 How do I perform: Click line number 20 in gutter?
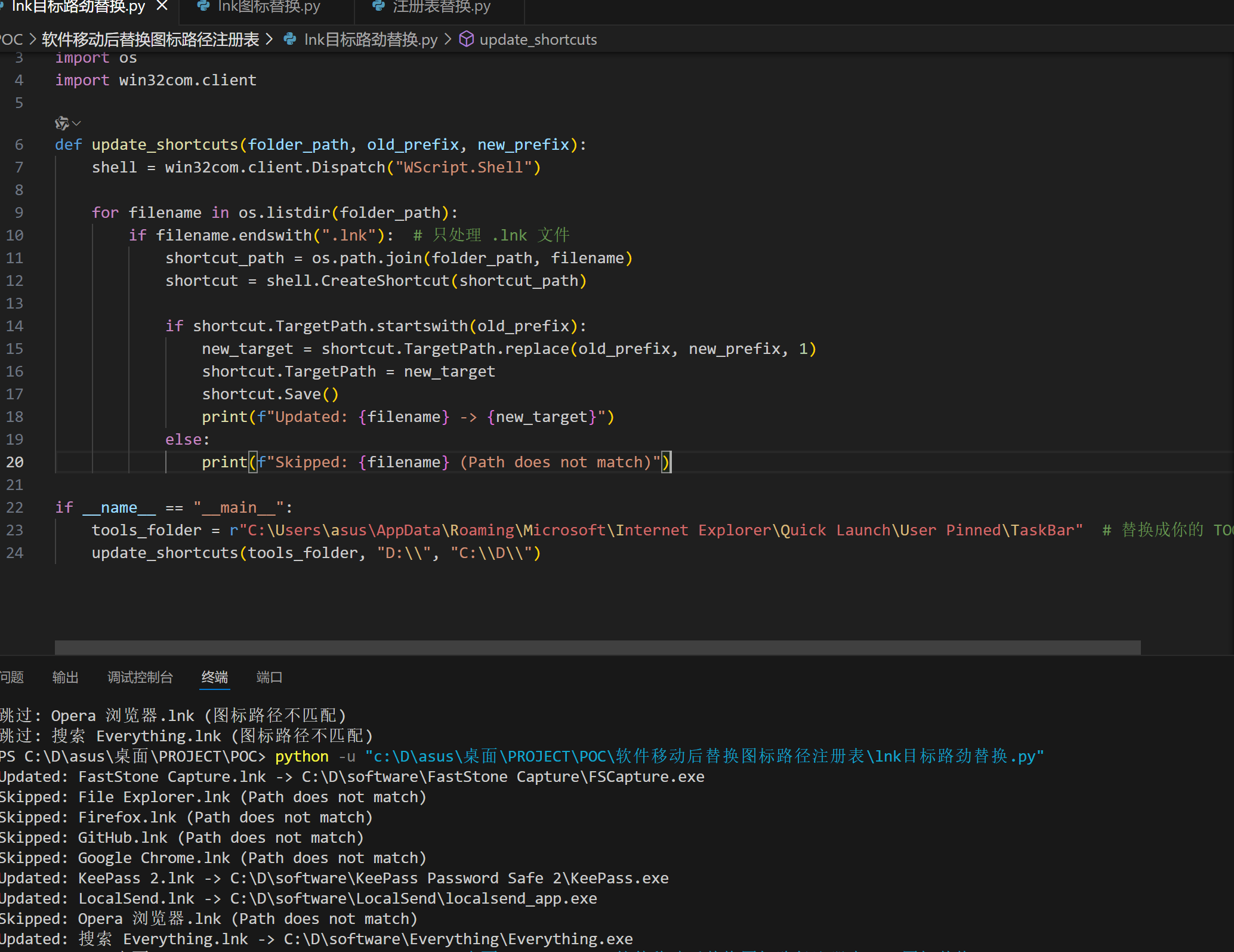point(15,462)
